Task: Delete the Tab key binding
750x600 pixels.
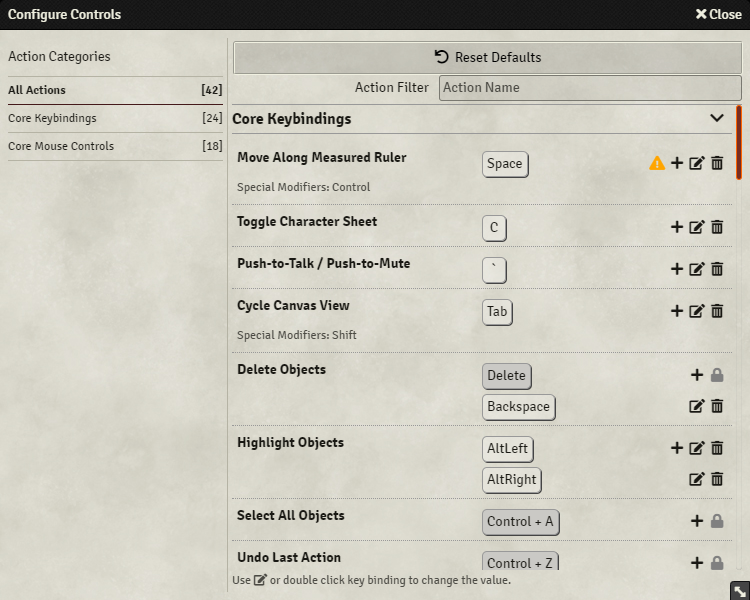Action: pos(717,311)
